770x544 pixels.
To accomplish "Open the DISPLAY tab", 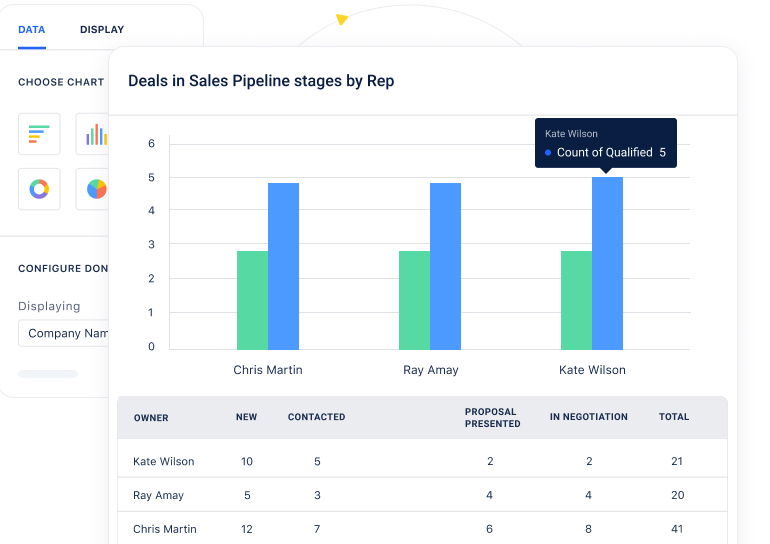I will pyautogui.click(x=102, y=30).
